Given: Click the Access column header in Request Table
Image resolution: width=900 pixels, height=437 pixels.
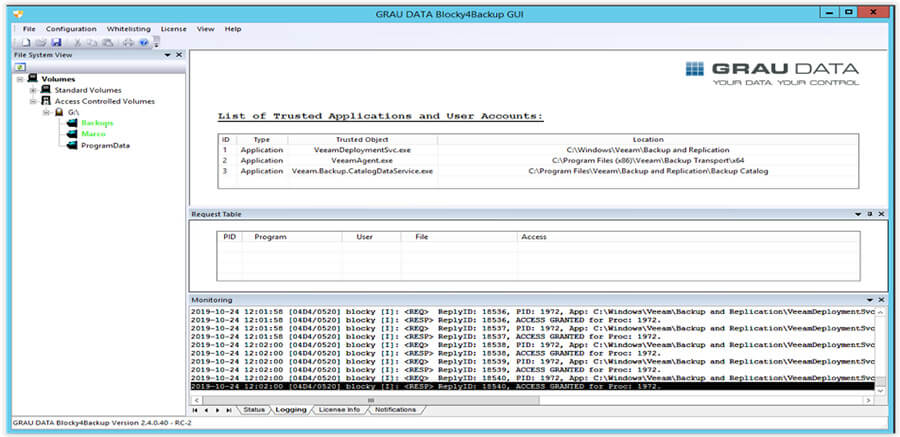Looking at the screenshot, I should (688, 237).
